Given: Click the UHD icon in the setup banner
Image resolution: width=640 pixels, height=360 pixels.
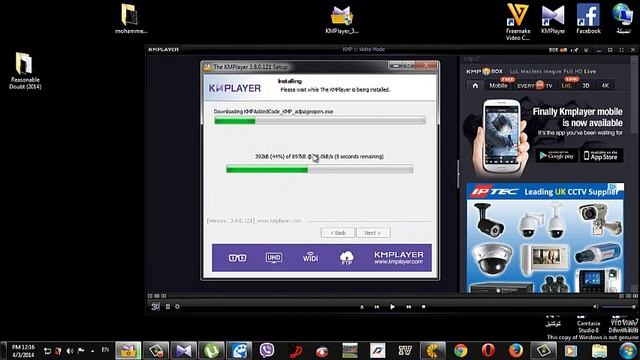Looking at the screenshot, I should [x=273, y=258].
